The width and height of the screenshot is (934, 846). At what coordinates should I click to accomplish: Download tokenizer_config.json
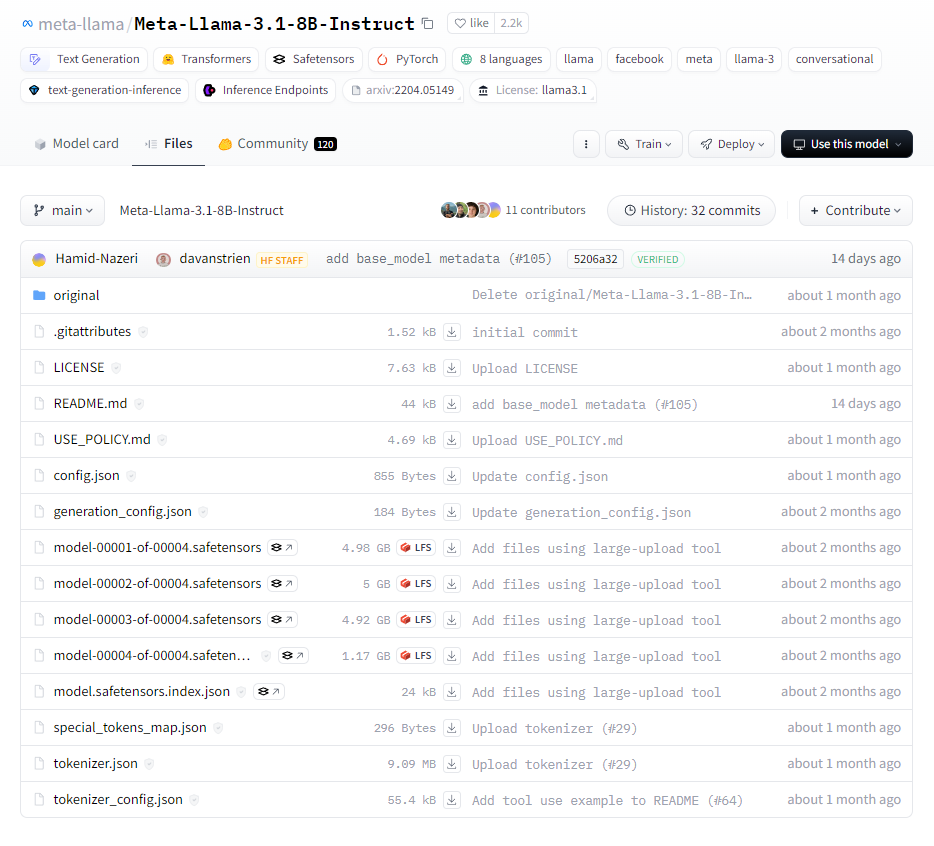452,800
